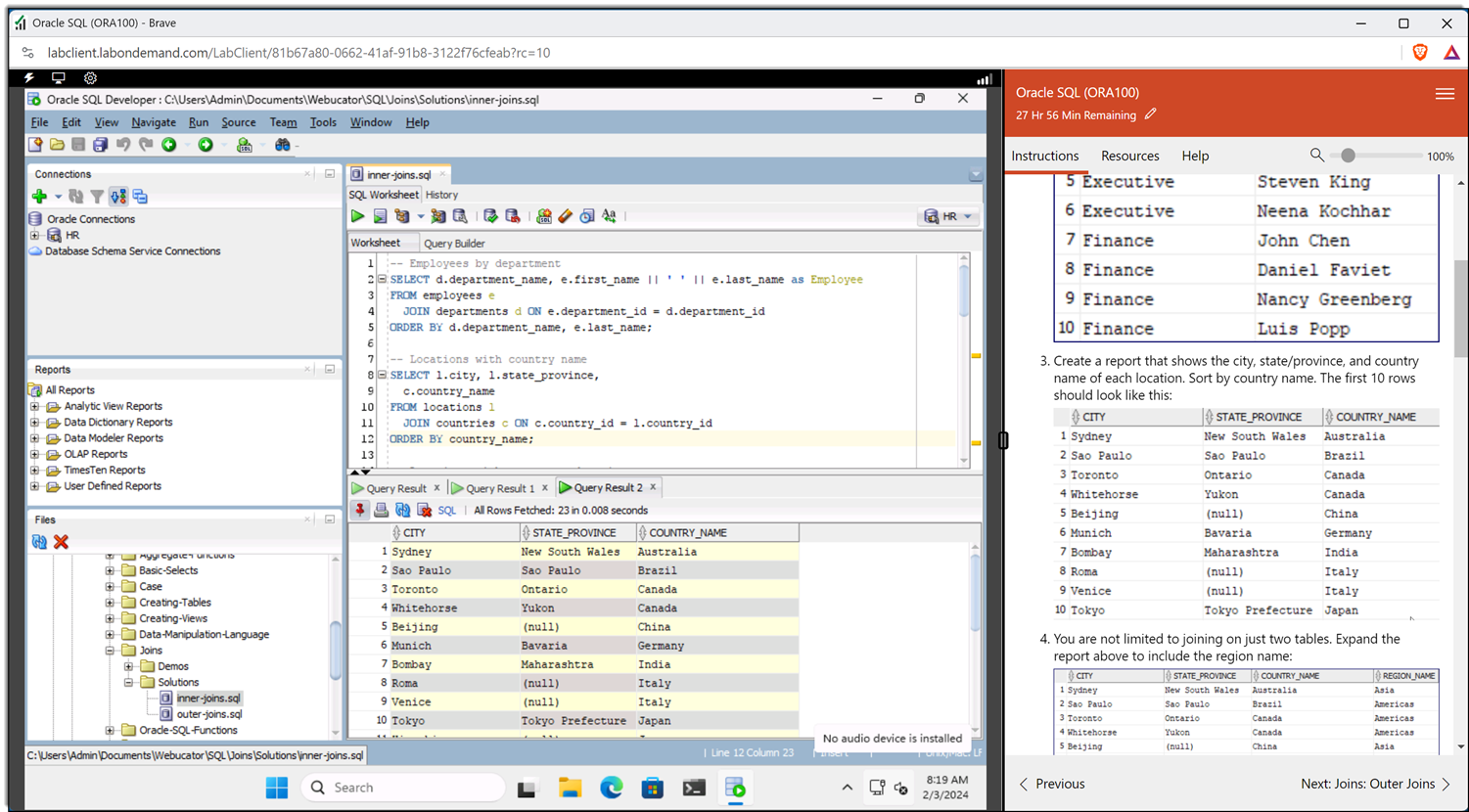Click the Autotrace icon in worksheet toolbar

pos(437,216)
